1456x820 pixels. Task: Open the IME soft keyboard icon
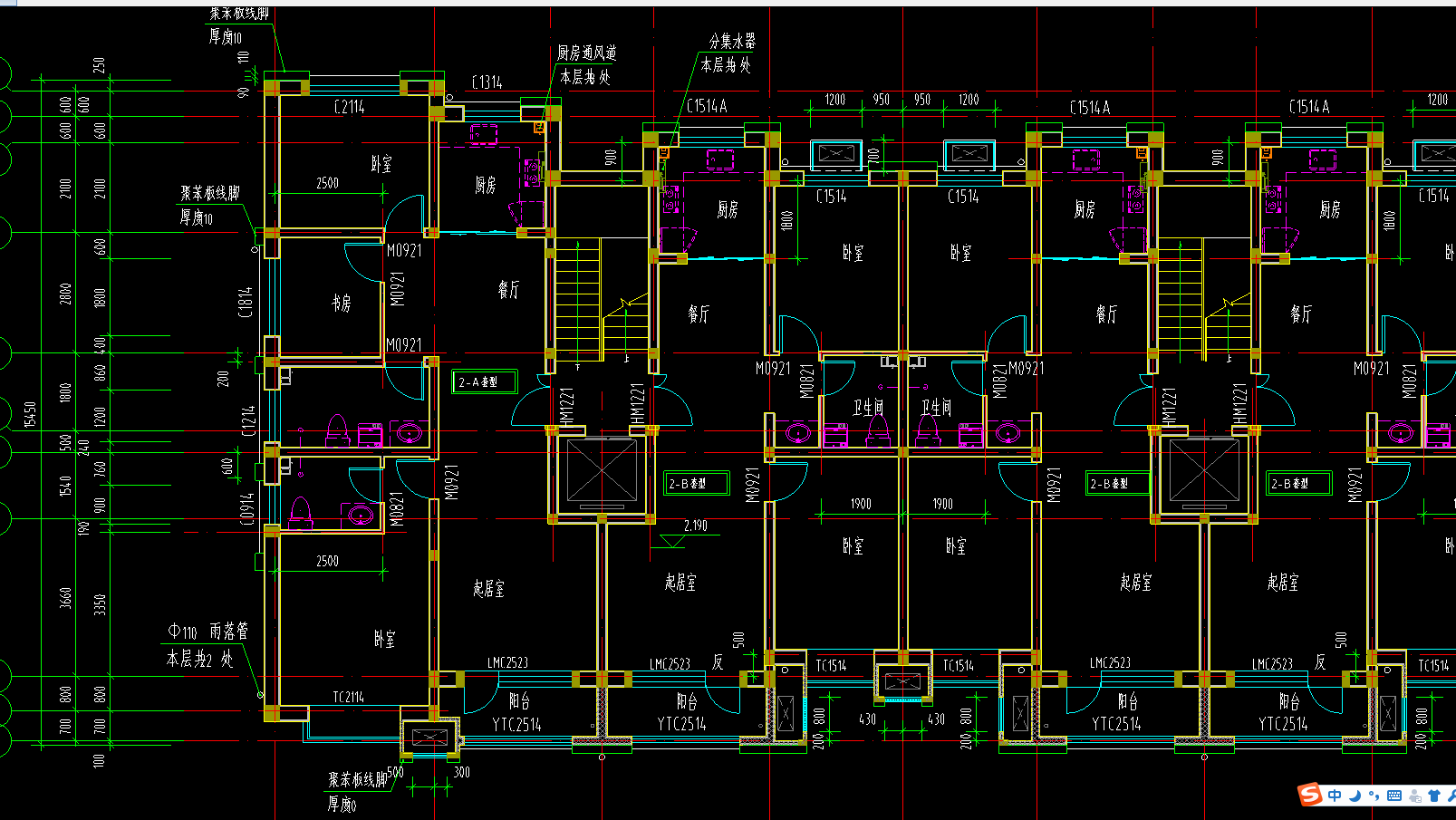1394,796
